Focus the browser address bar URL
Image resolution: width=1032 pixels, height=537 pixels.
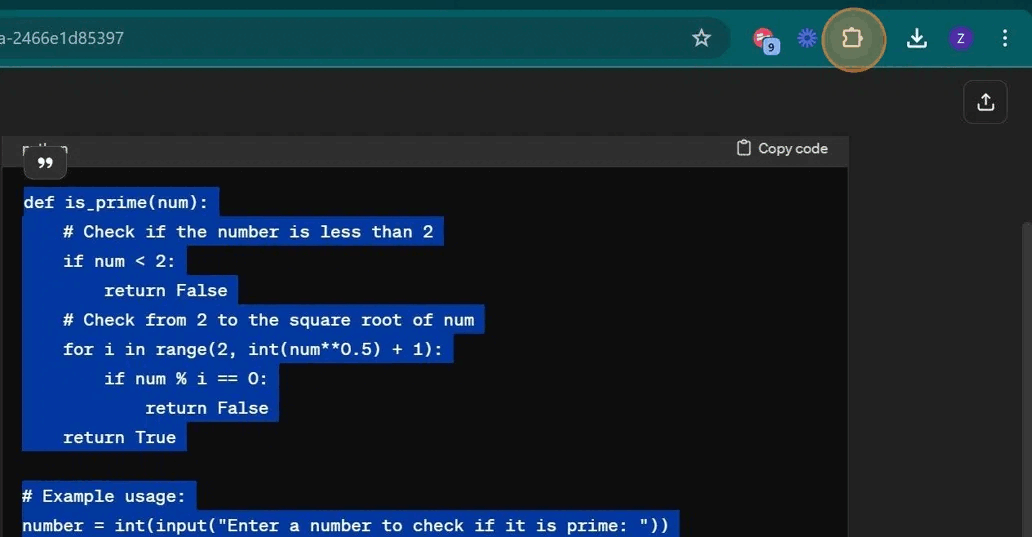coord(300,38)
